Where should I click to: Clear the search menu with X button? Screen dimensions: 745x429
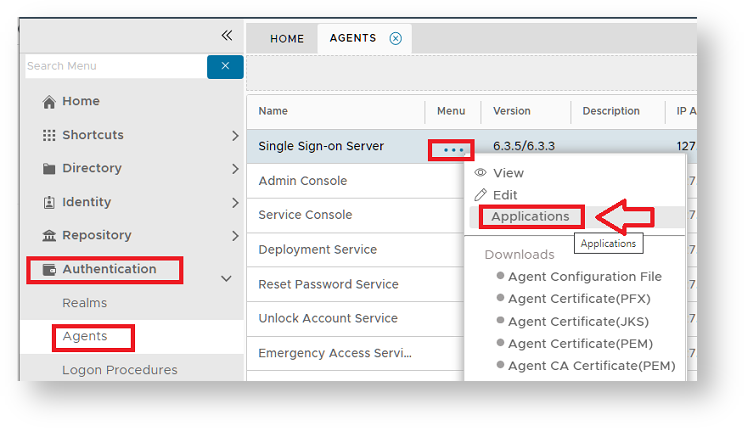click(x=225, y=66)
